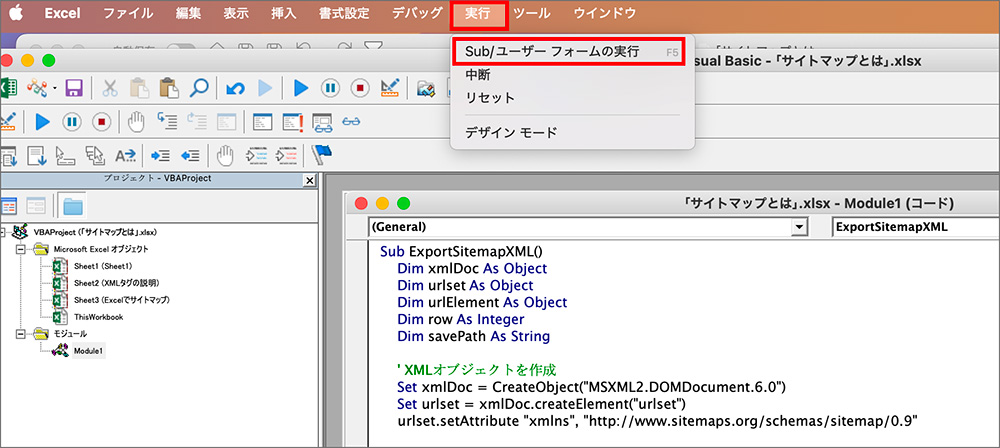Open the Immediate Window icon with exclamation mark
Image resolution: width=1000 pixels, height=448 pixels.
pos(292,121)
